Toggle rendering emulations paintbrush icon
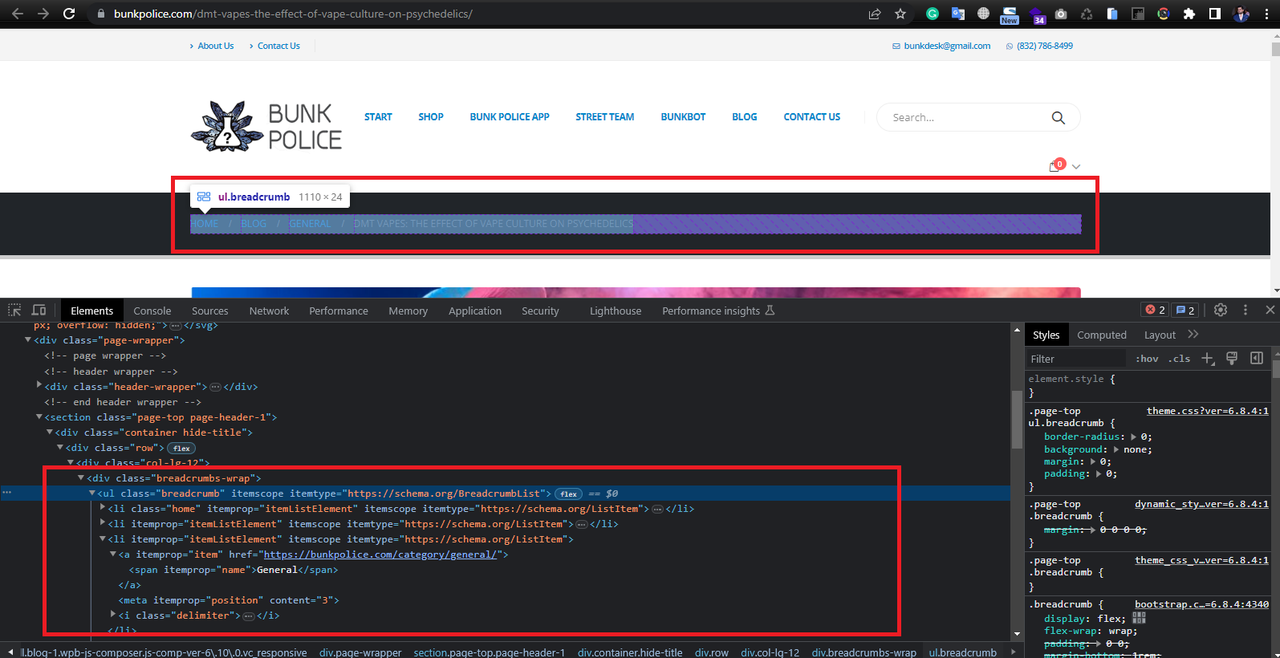The height and width of the screenshot is (658, 1280). pos(1232,358)
